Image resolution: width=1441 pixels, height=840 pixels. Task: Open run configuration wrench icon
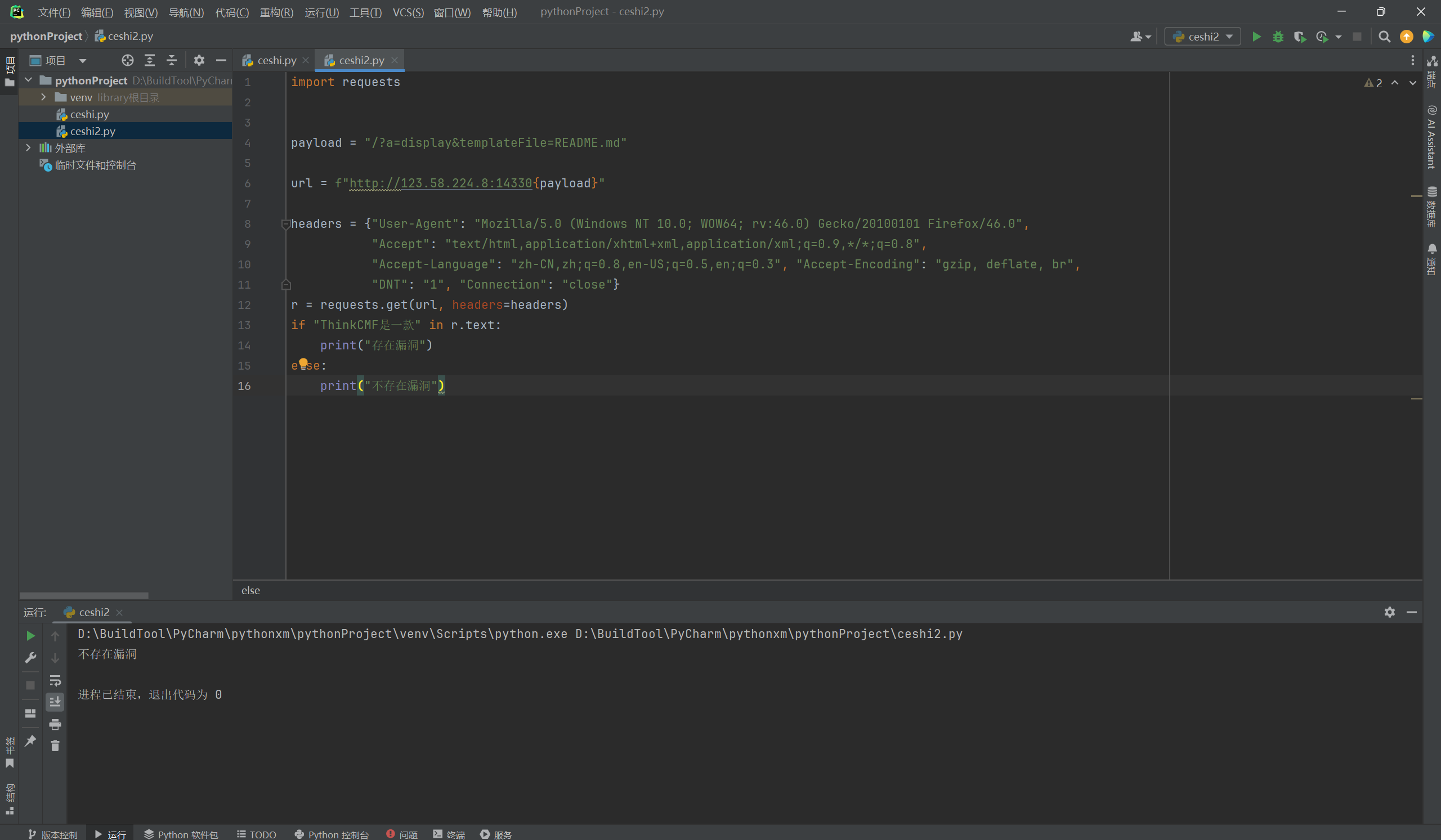click(x=31, y=657)
